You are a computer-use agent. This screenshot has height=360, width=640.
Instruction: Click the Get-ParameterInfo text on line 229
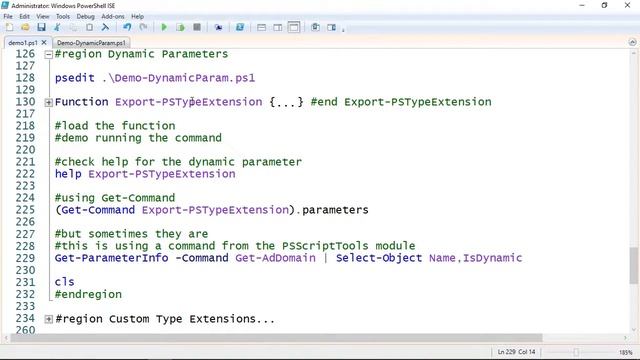pyautogui.click(x=111, y=258)
